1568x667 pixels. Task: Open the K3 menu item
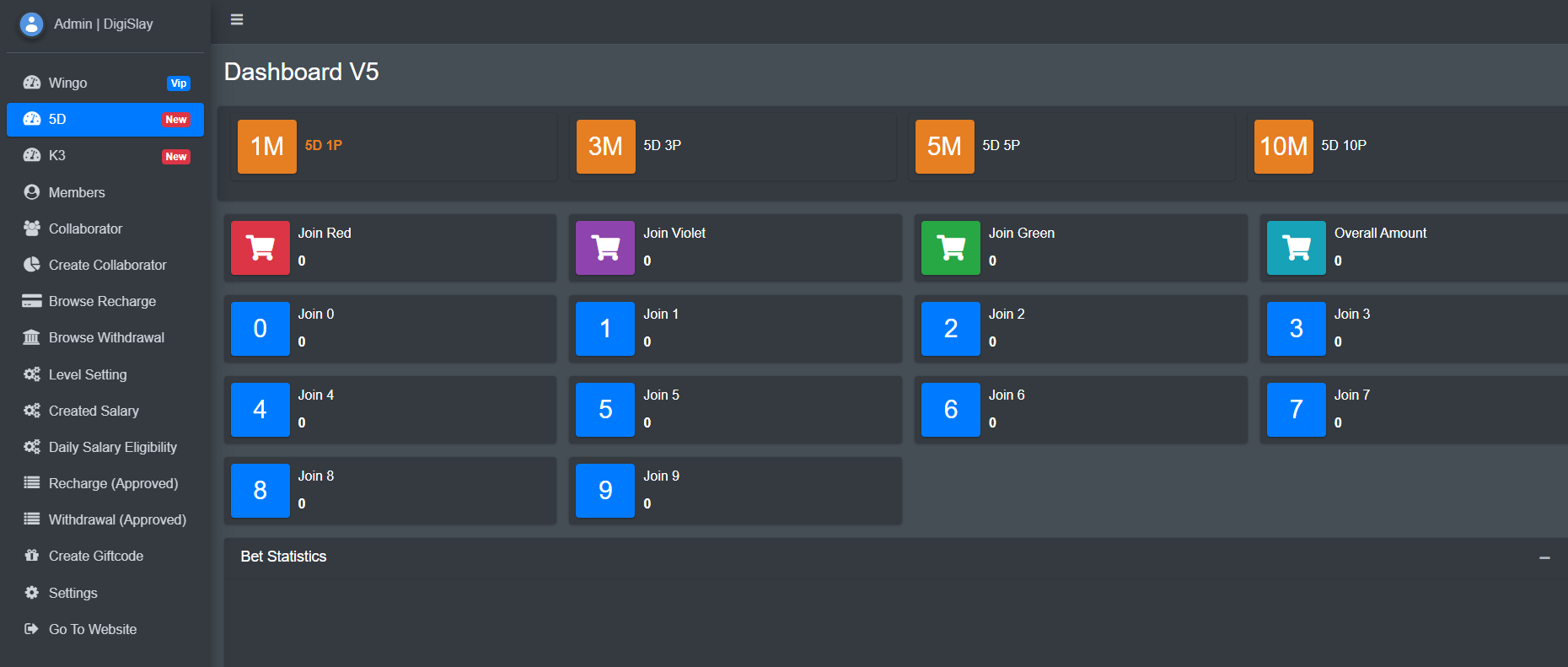[x=57, y=156]
